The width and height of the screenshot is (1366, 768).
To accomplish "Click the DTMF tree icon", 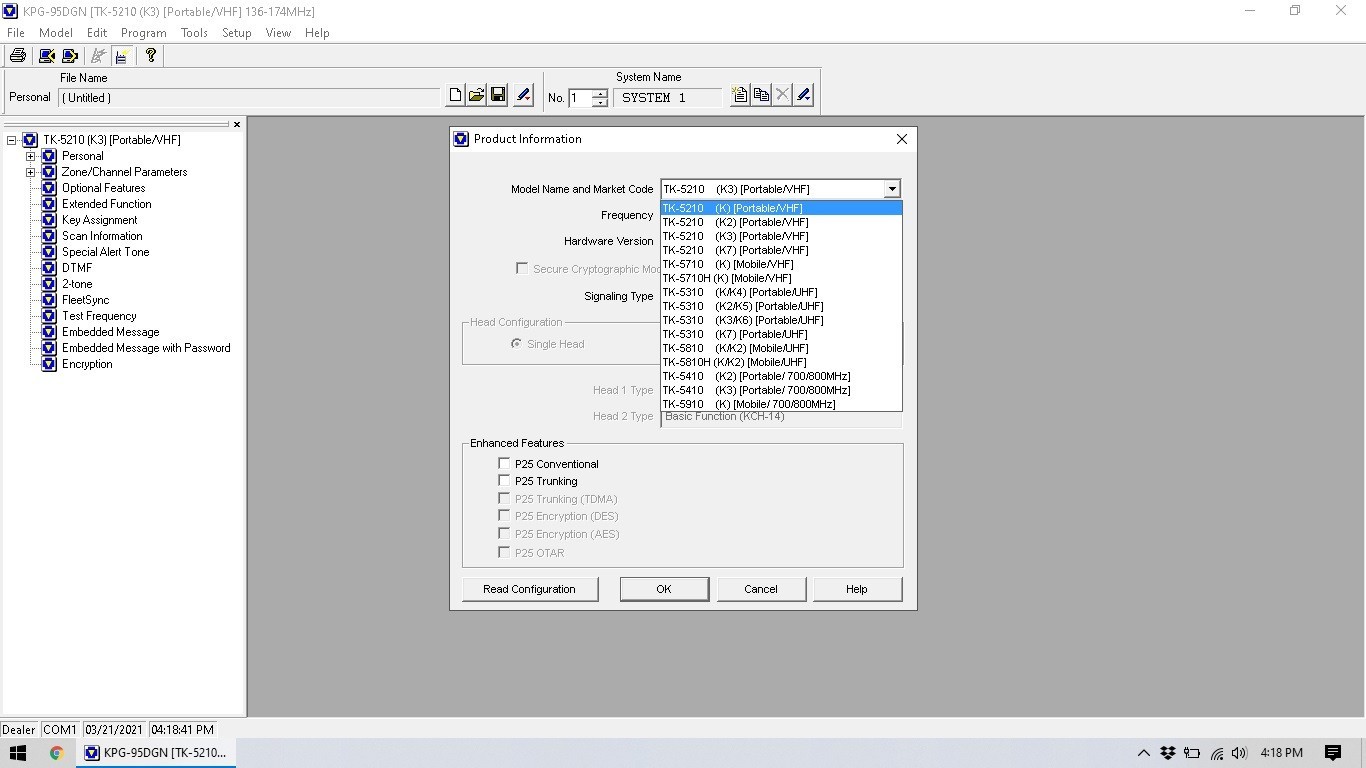I will (48, 268).
